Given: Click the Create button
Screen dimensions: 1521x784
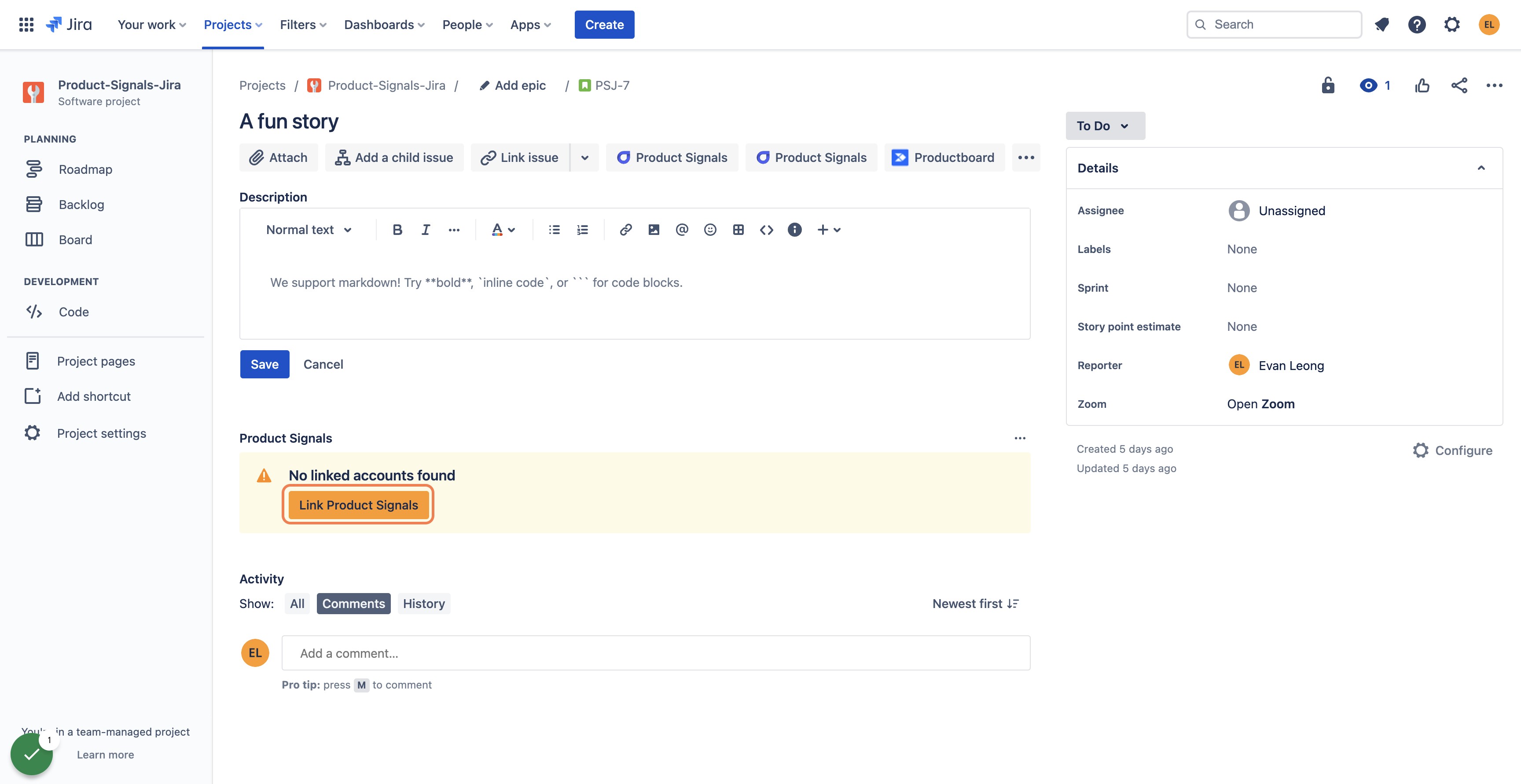Looking at the screenshot, I should click(604, 24).
